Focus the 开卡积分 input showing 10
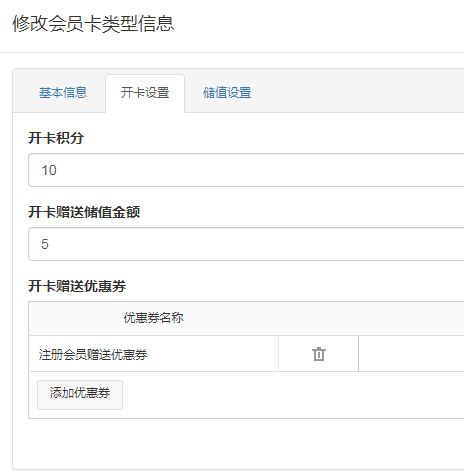Screen dimensions: 464x475 point(246,170)
